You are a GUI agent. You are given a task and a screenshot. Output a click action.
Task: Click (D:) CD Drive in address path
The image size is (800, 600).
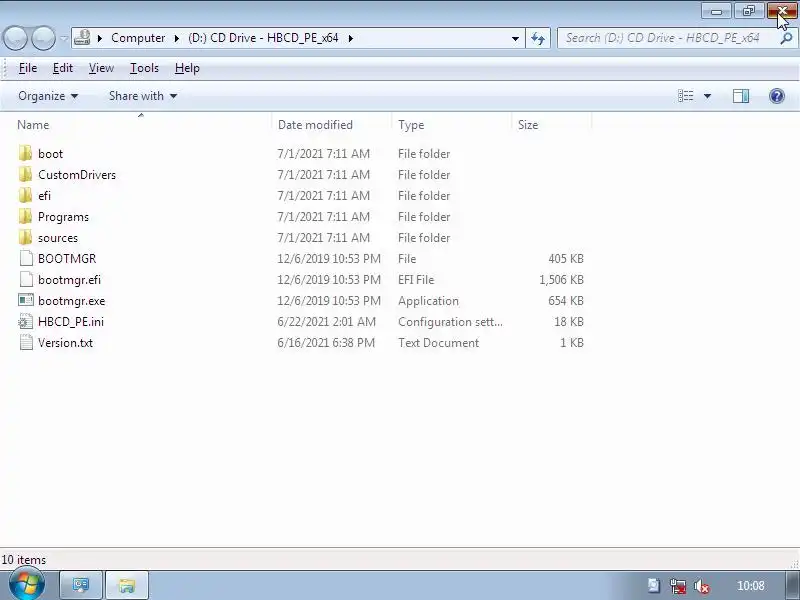263,38
